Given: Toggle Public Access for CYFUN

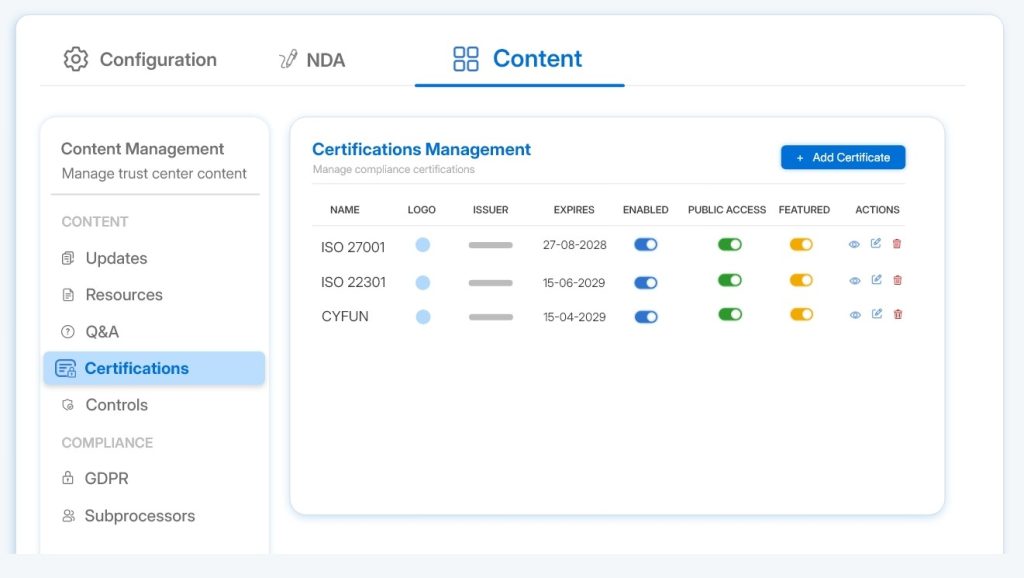Looking at the screenshot, I should pyautogui.click(x=729, y=314).
